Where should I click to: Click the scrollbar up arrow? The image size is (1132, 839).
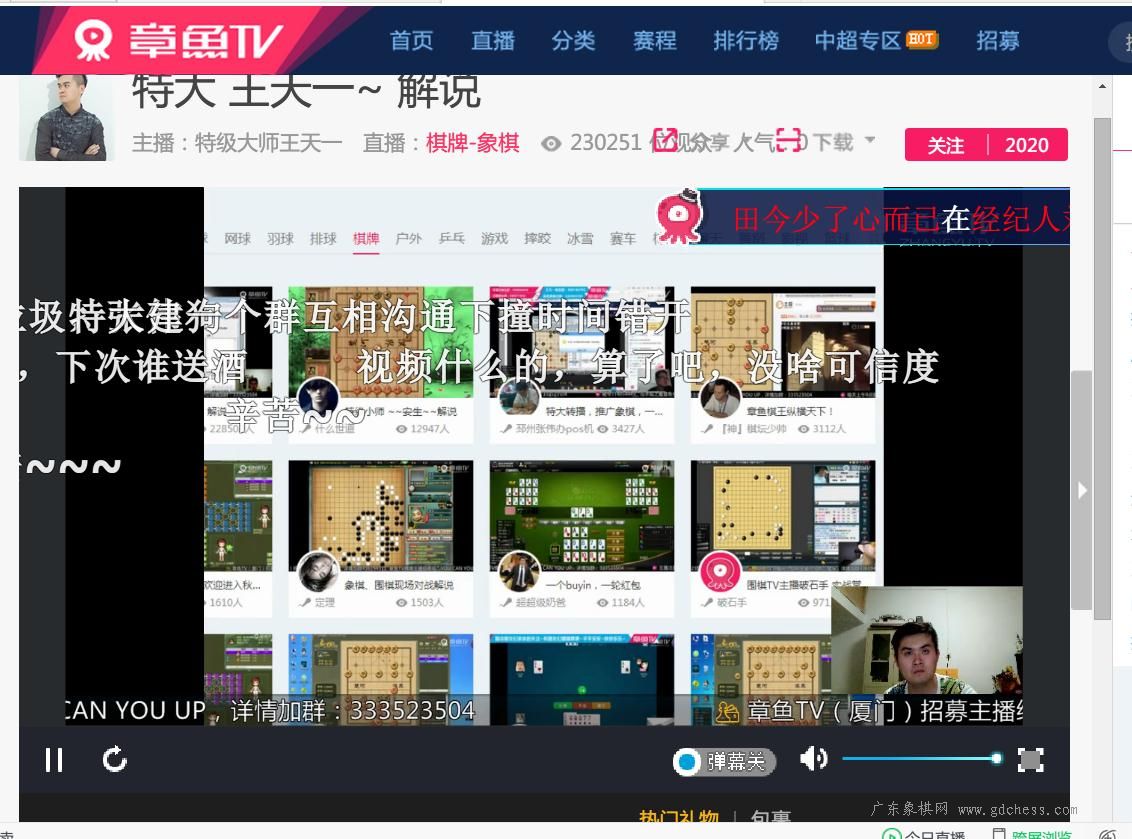tap(1102, 87)
